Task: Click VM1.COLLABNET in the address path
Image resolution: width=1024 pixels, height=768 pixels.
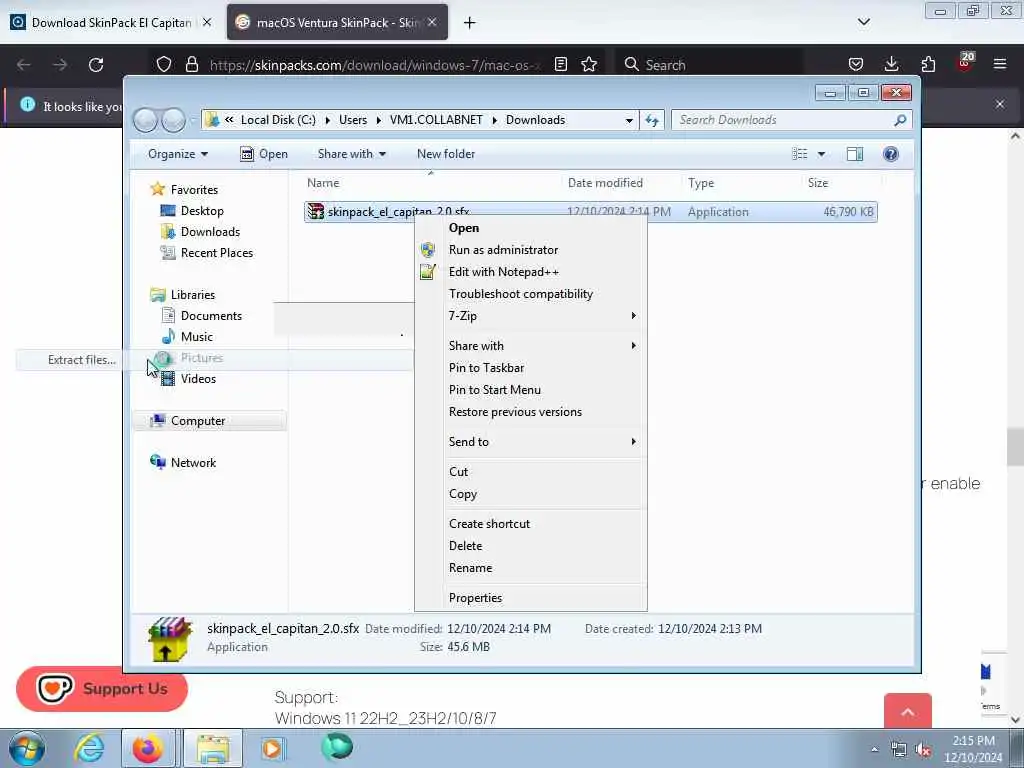Action: 436,120
